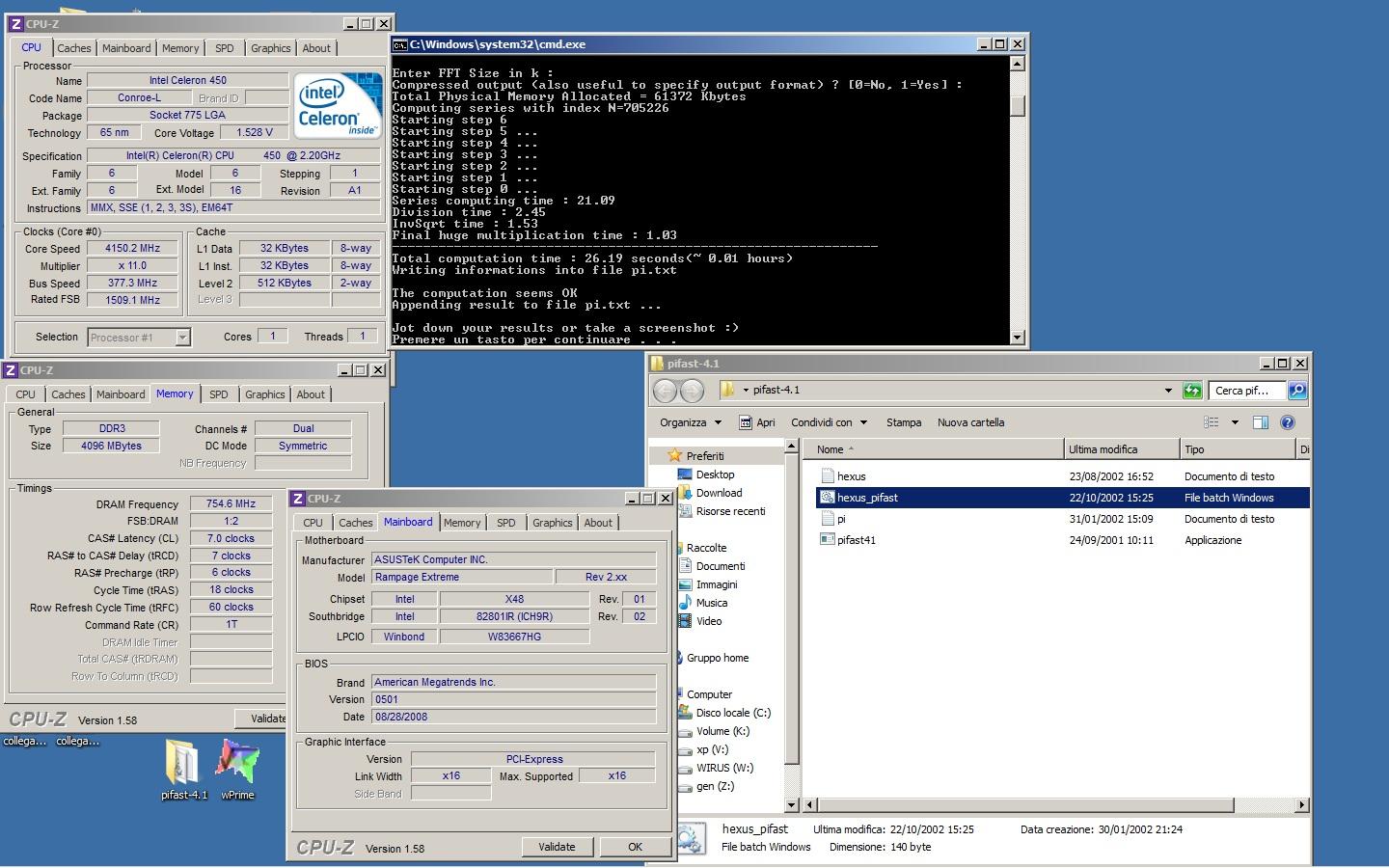Open SPD tab in top CPU-Z window
The image size is (1389, 868).
click(224, 48)
